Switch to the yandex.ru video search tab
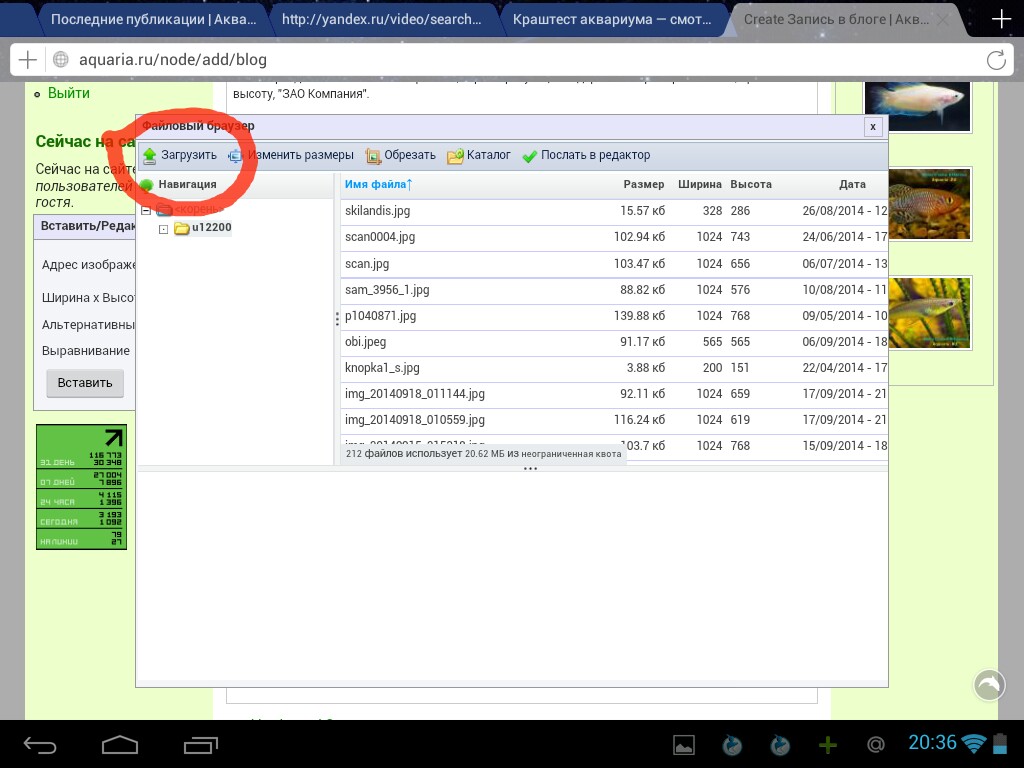 pos(381,20)
